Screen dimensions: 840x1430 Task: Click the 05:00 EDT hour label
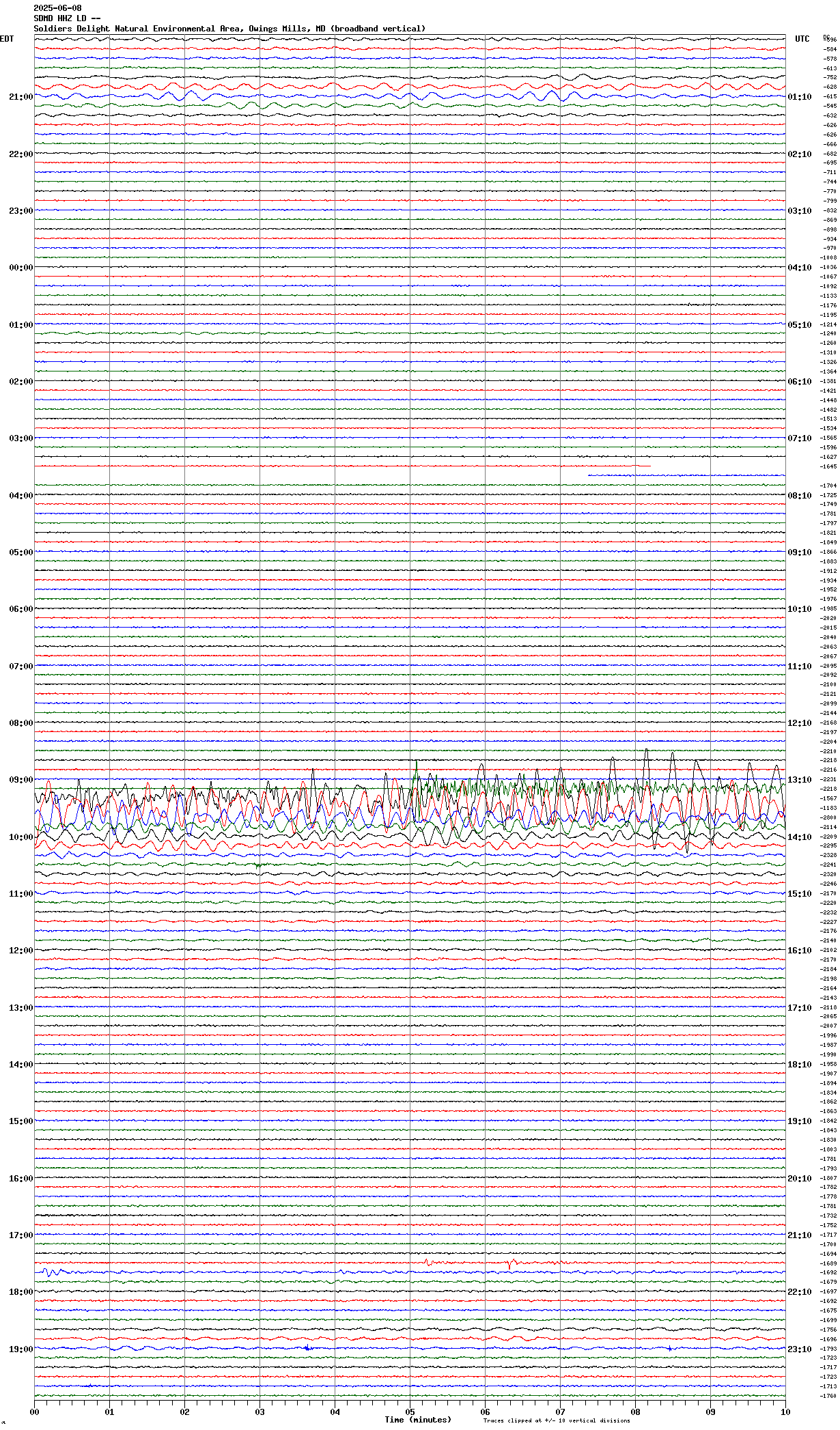click(x=21, y=552)
